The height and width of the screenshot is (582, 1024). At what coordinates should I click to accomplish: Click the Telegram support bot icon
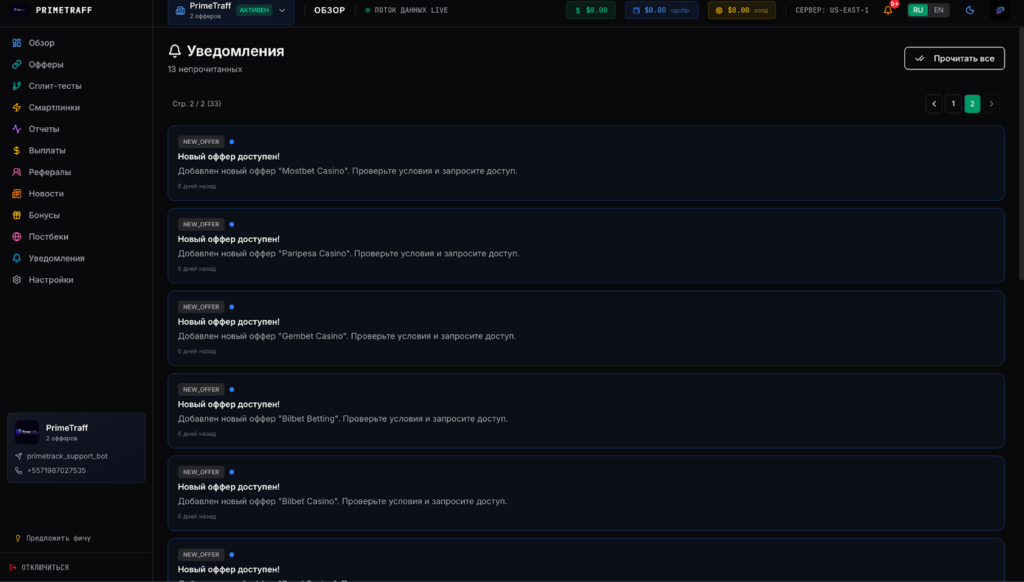pyautogui.click(x=18, y=457)
